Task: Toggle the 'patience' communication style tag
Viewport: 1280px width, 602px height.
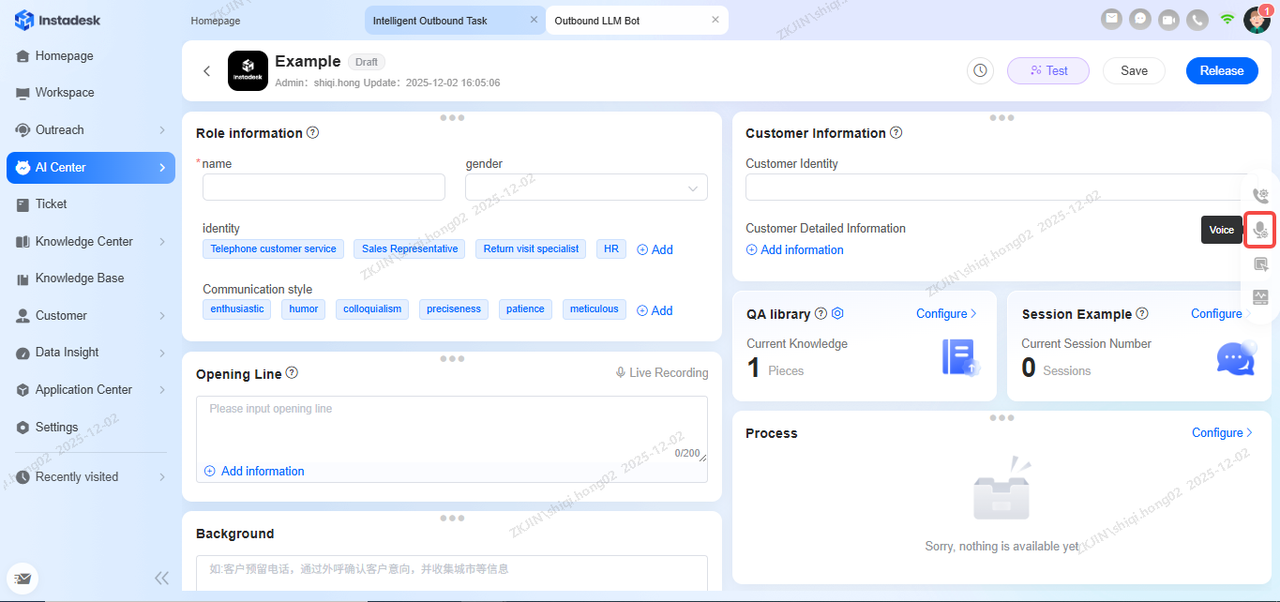Action: (525, 309)
